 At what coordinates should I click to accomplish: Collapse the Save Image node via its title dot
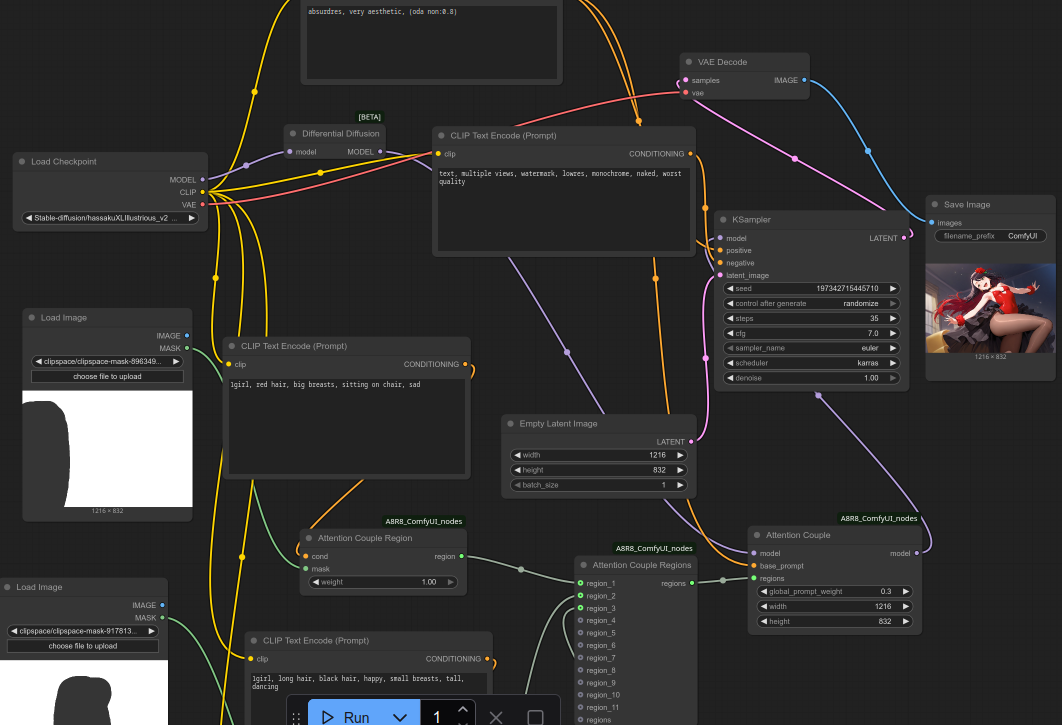[935, 205]
